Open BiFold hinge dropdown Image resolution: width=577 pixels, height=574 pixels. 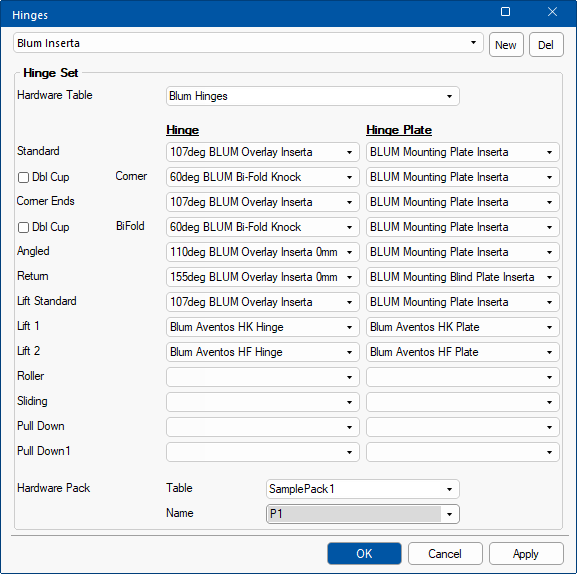(x=262, y=227)
